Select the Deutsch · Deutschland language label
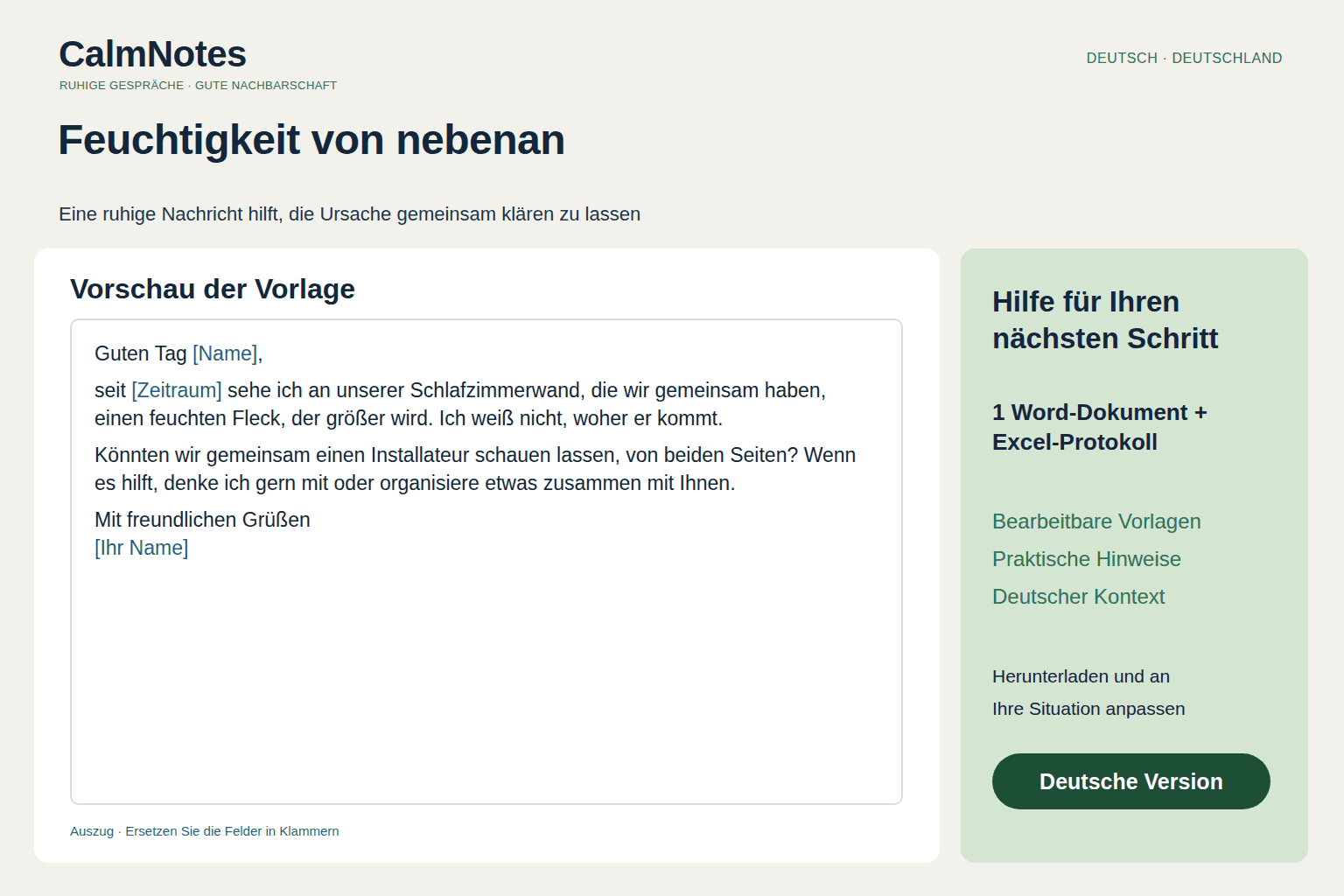Screen dimensions: 1344x896 tap(1184, 58)
